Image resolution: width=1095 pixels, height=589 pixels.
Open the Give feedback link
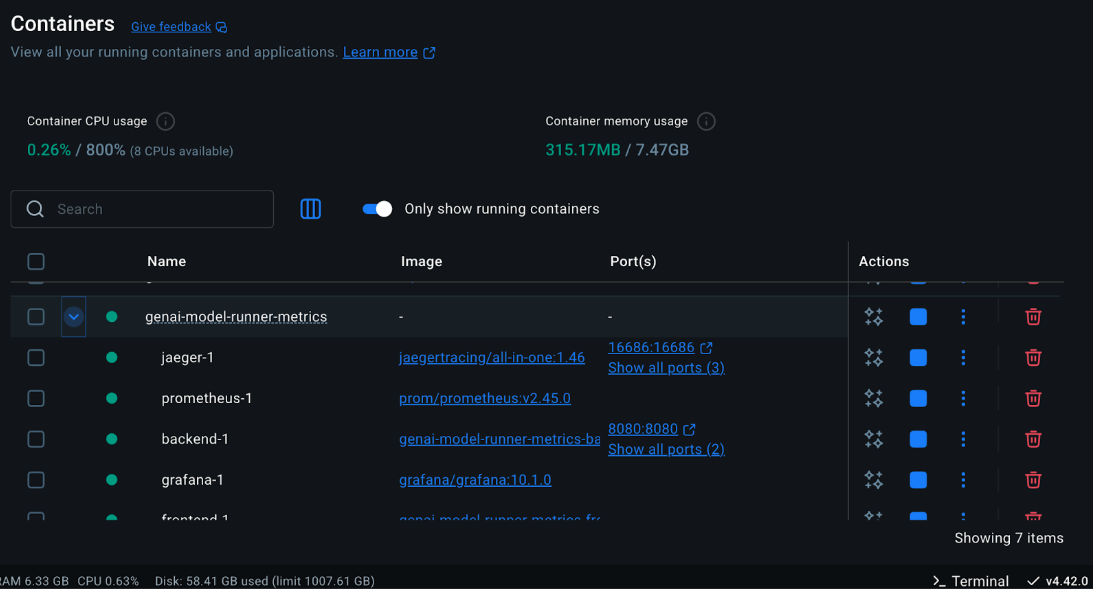[x=171, y=27]
